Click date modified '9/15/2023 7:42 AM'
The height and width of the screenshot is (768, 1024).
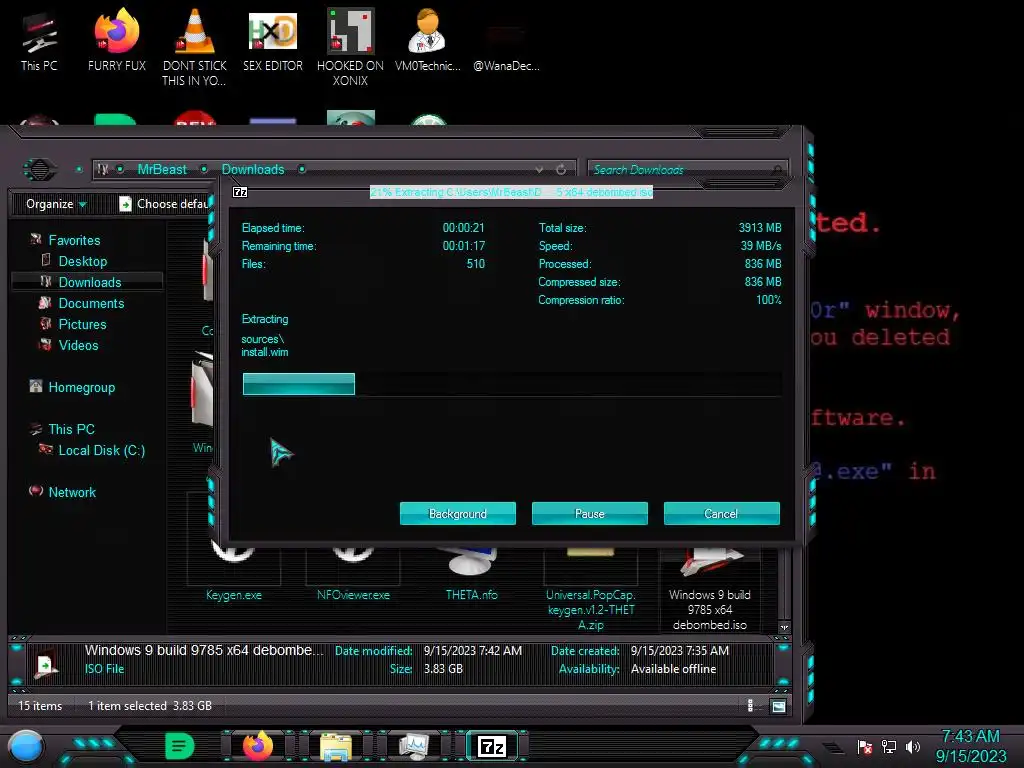point(473,650)
